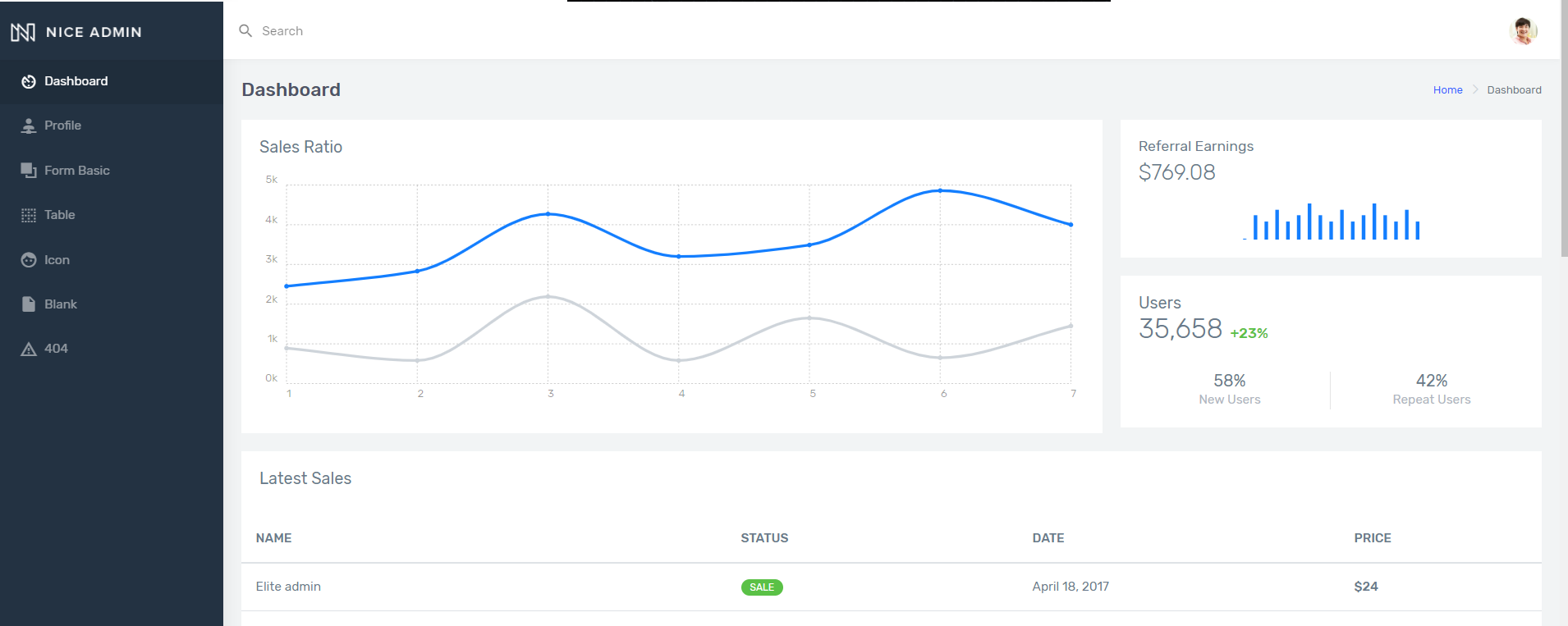Image resolution: width=1568 pixels, height=626 pixels.
Task: Click the Blank page file icon
Action: pyautogui.click(x=29, y=304)
